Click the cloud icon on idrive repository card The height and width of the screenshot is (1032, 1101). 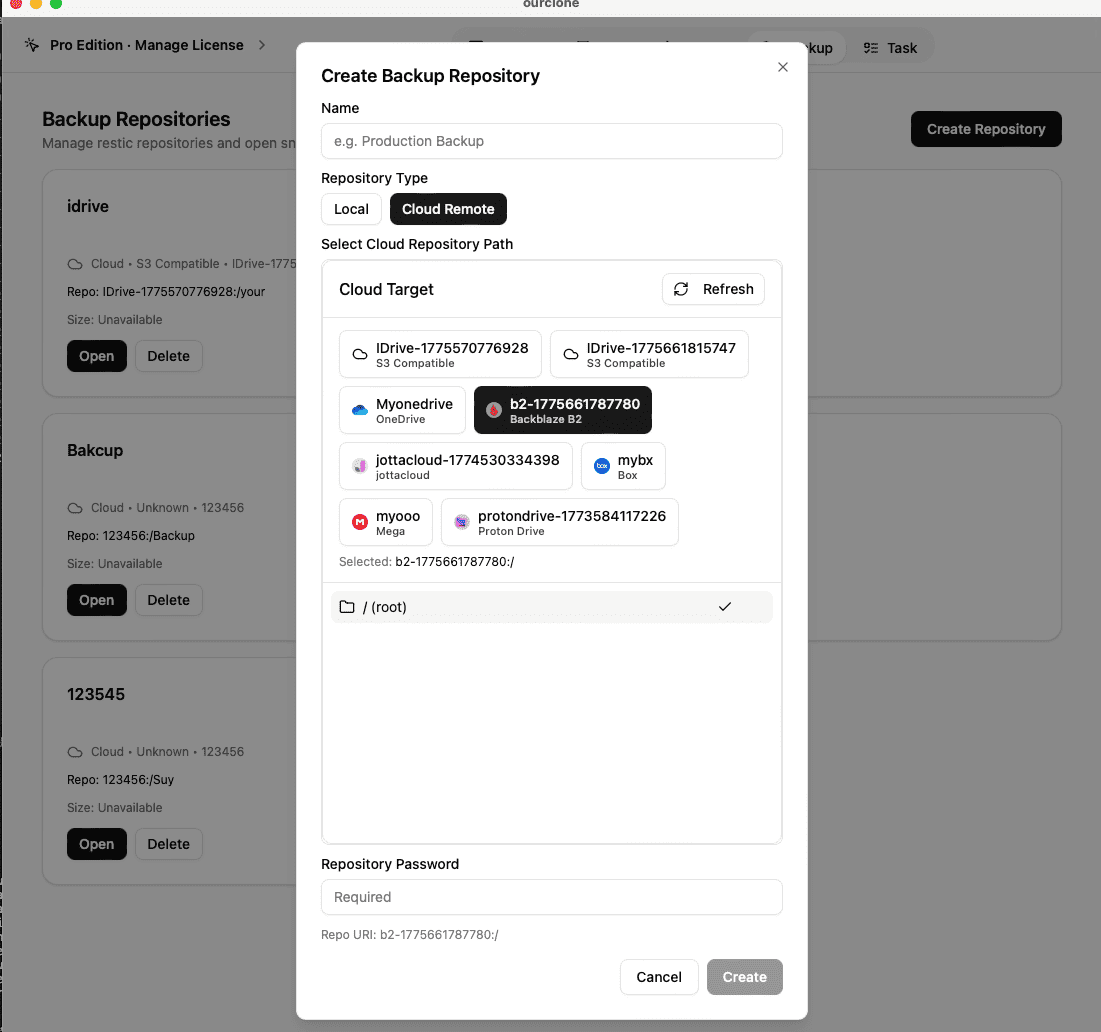pos(74,263)
